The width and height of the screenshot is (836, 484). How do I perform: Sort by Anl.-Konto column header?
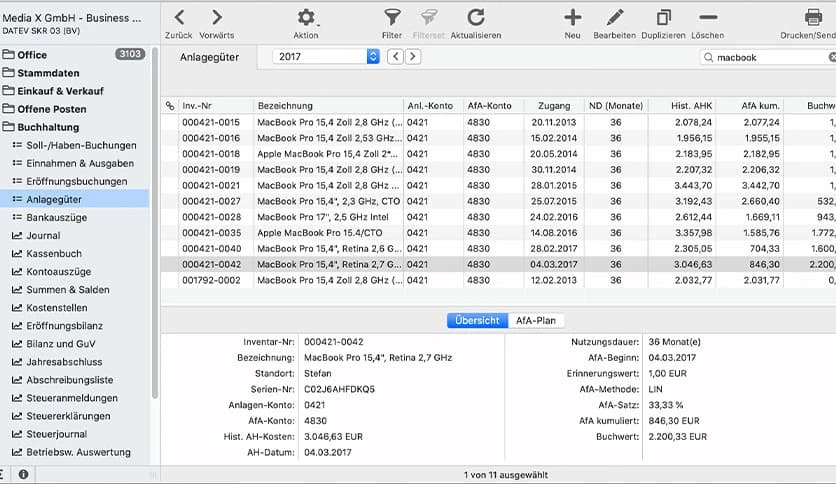point(433,106)
